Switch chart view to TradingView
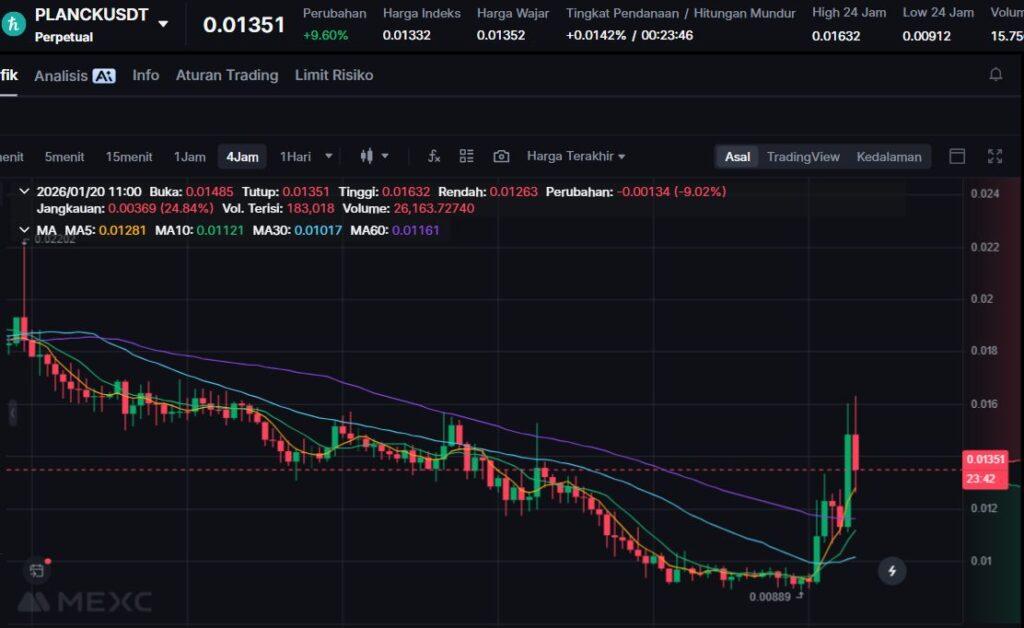This screenshot has height=628, width=1024. [x=802, y=157]
